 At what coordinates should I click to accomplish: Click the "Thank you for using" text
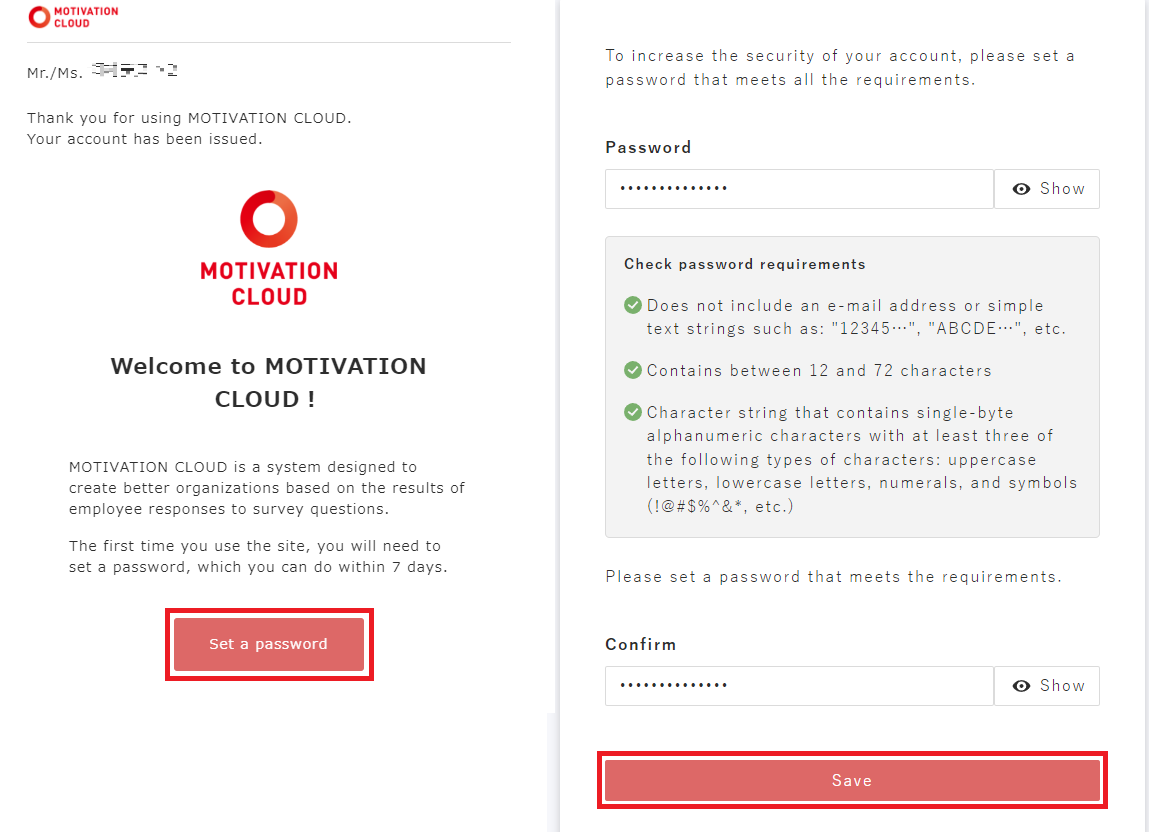189,118
